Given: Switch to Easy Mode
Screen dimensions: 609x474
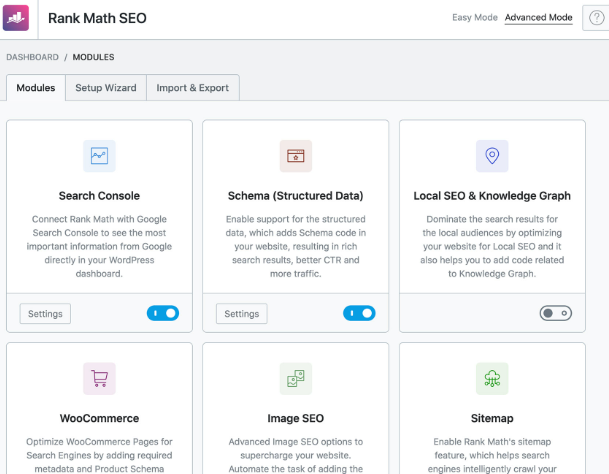Looking at the screenshot, I should point(475,17).
